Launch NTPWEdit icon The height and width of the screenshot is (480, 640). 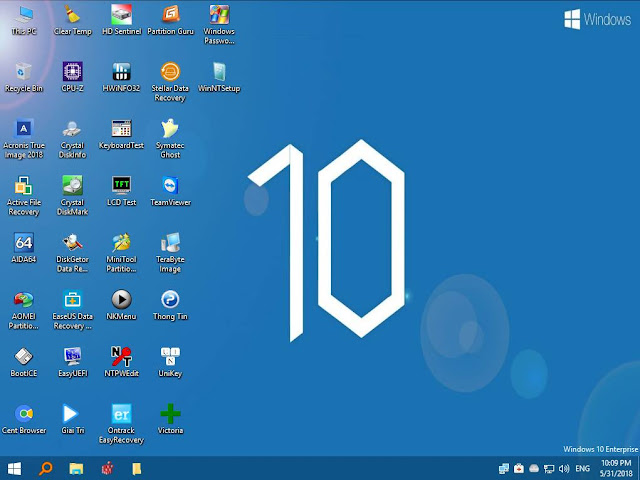tap(122, 362)
